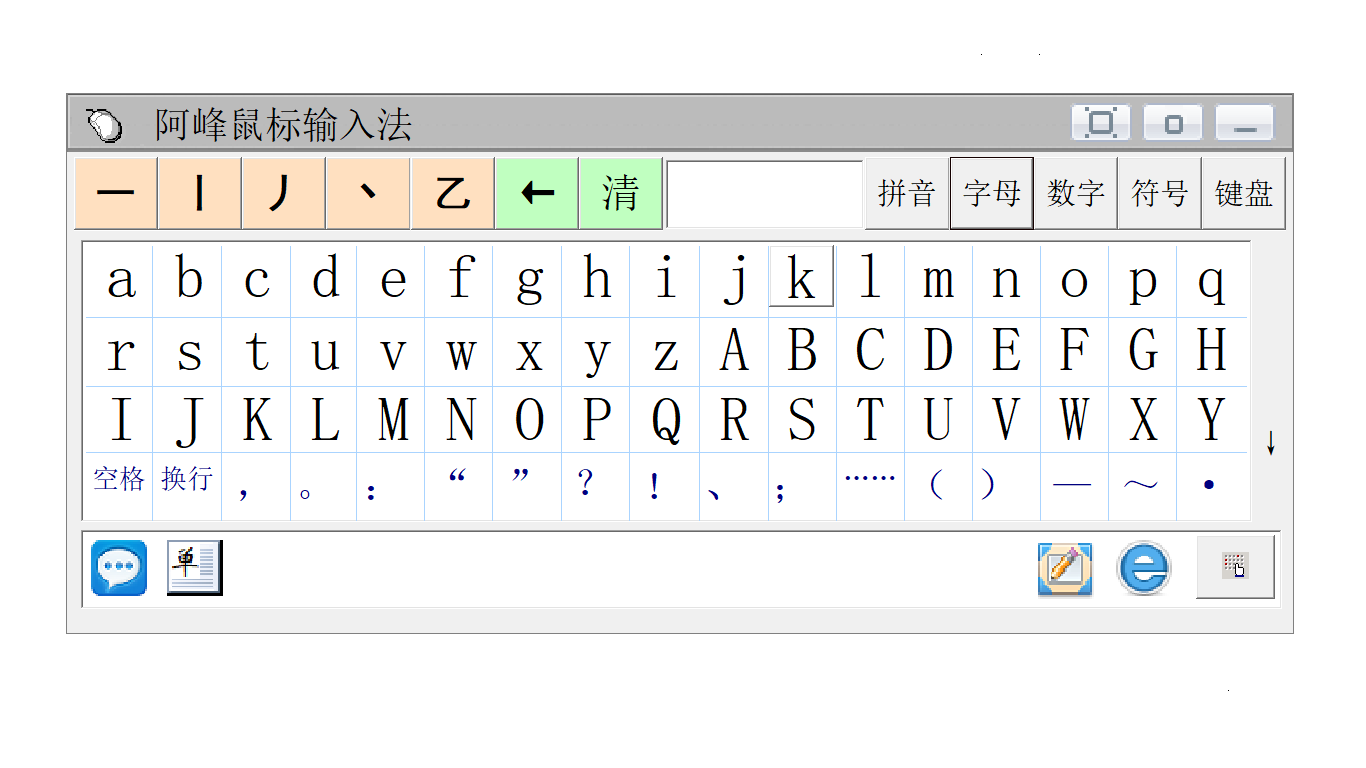Click the green backspace arrow button
The height and width of the screenshot is (768, 1366).
pos(536,193)
